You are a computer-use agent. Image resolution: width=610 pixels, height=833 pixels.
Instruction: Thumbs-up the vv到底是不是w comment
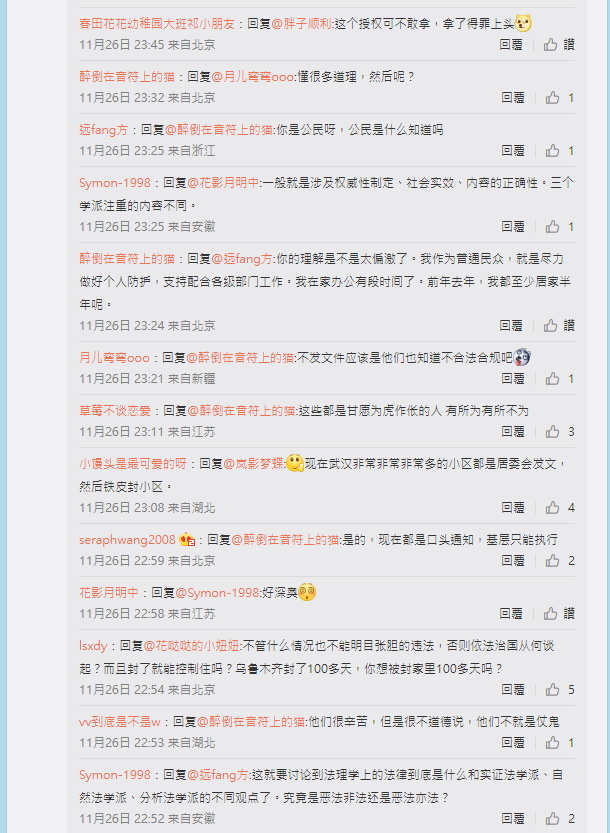tap(552, 743)
